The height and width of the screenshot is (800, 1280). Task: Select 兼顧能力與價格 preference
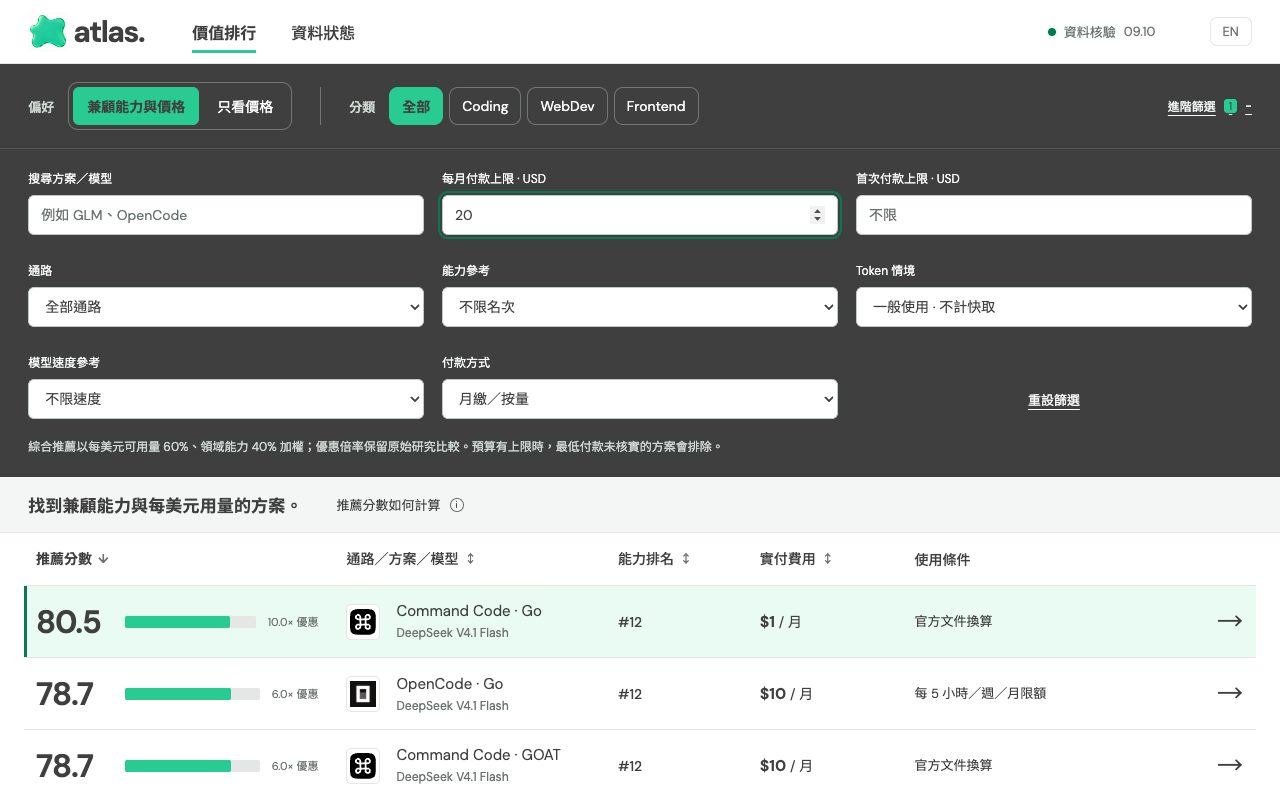point(136,106)
